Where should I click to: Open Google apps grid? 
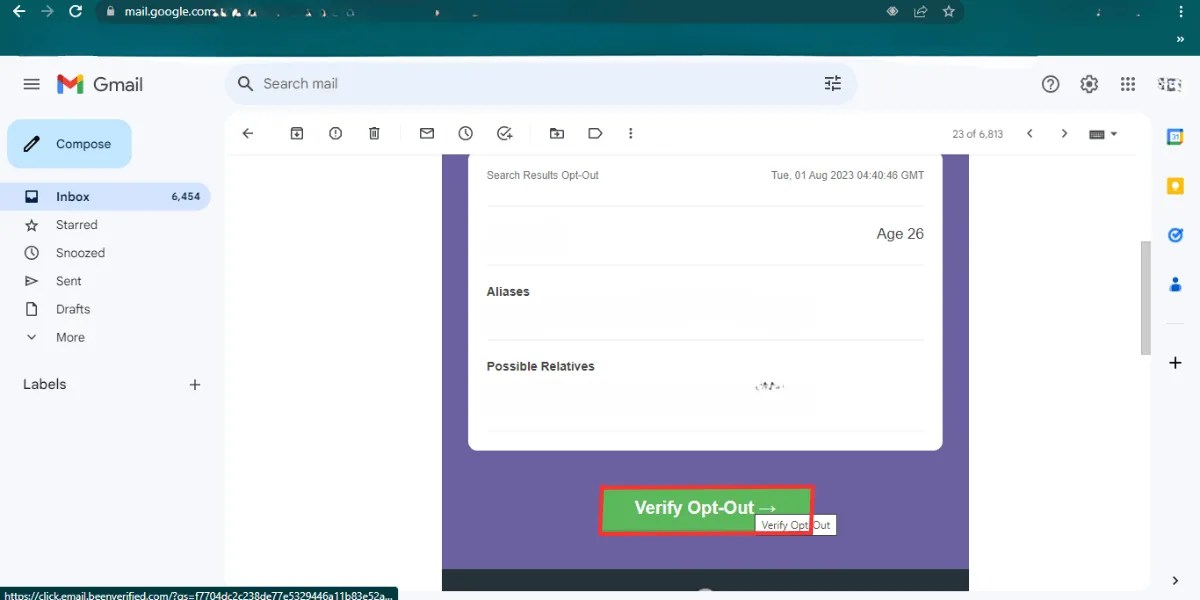(x=1128, y=84)
